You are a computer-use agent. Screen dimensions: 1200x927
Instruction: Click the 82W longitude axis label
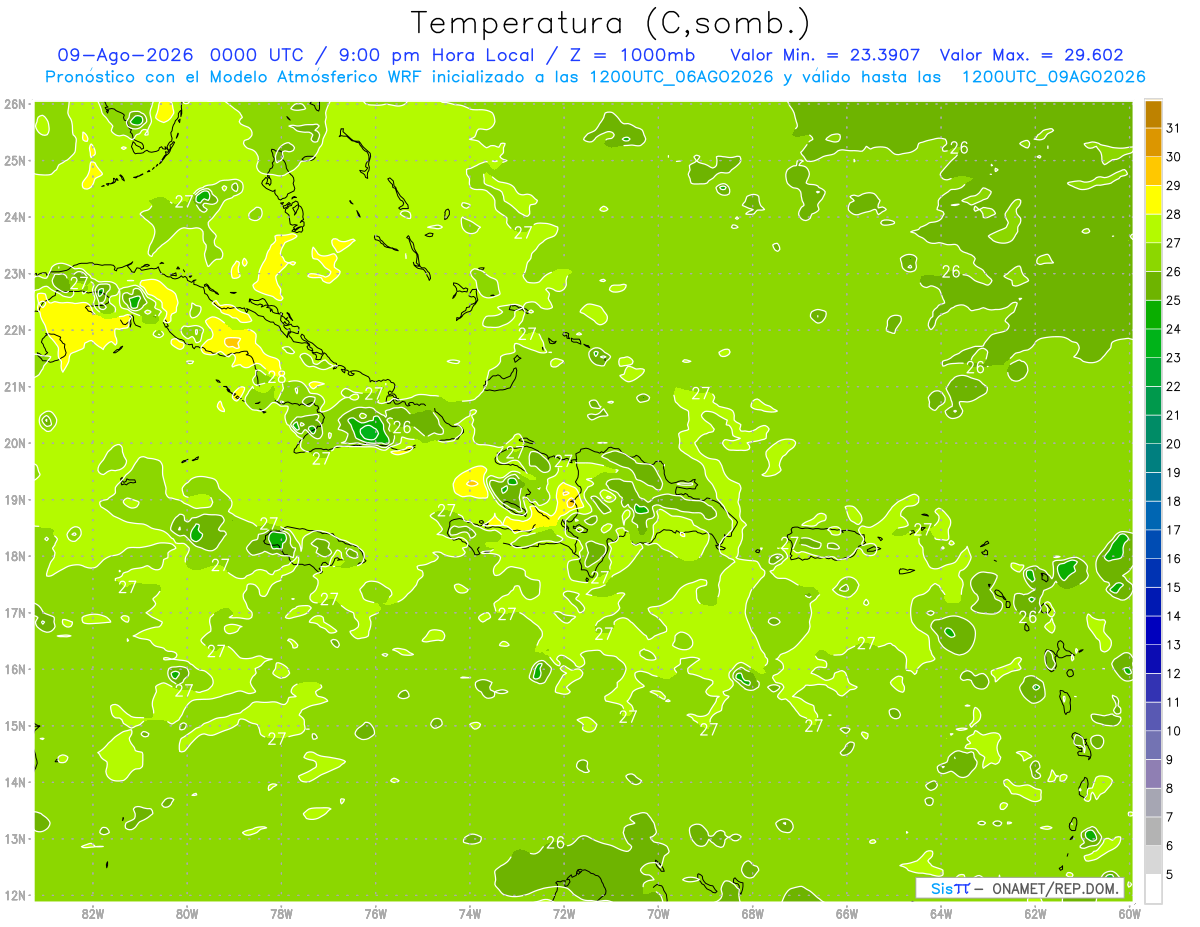pos(93,913)
